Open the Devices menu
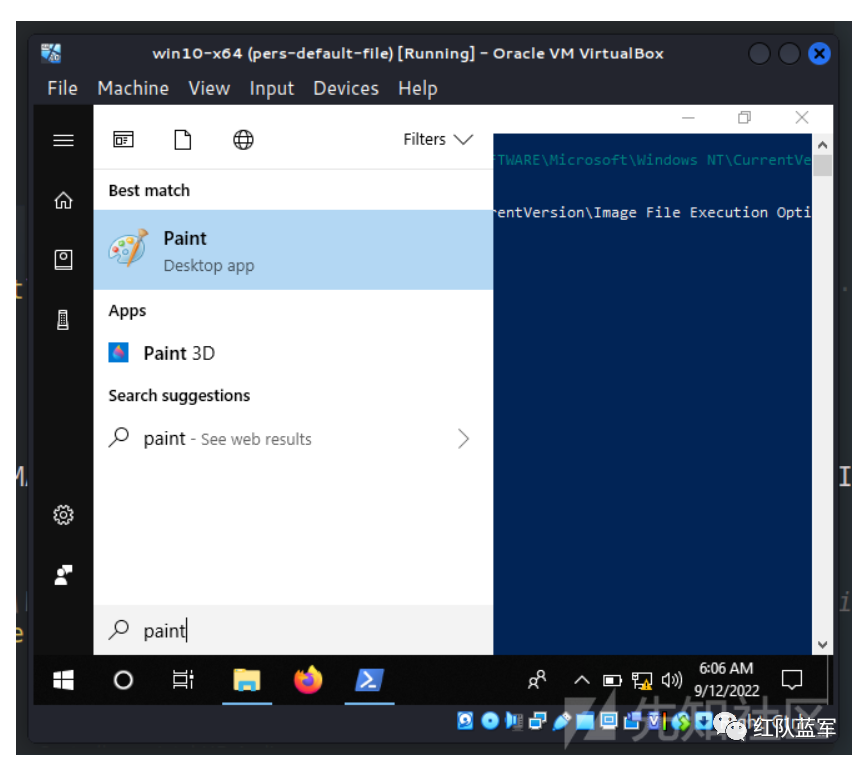This screenshot has height=766, width=865. (346, 88)
